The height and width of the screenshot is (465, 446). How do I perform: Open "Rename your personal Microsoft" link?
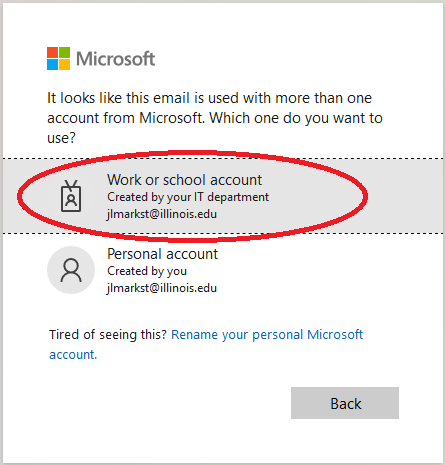point(267,334)
